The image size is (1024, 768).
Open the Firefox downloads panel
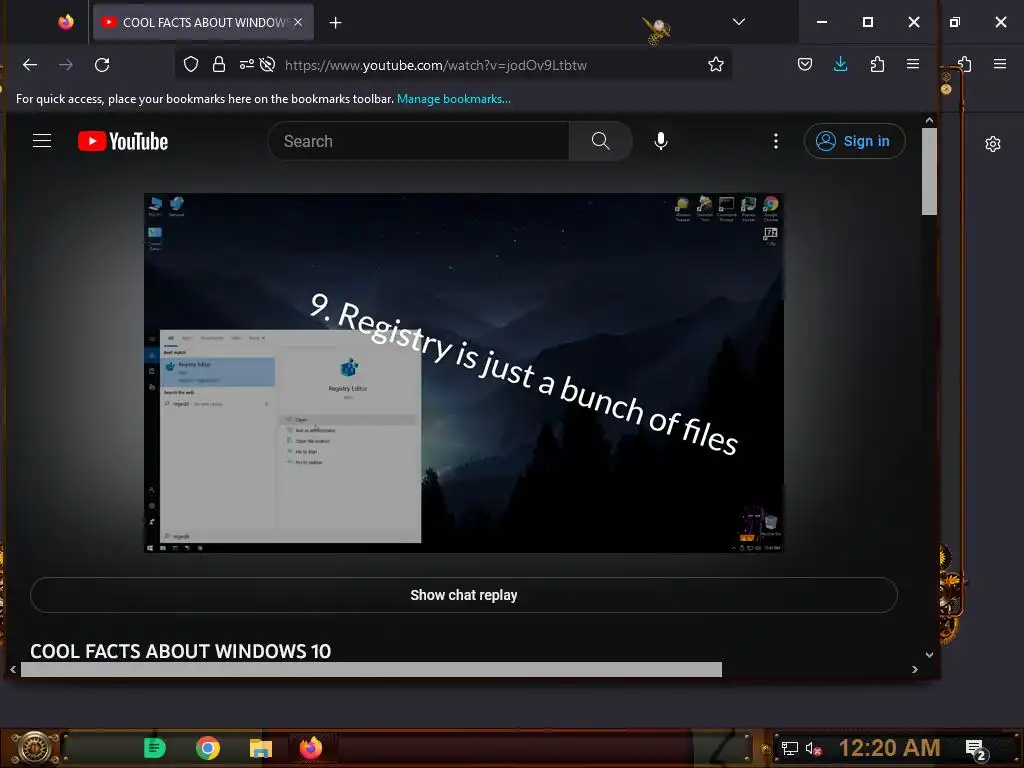tap(840, 64)
